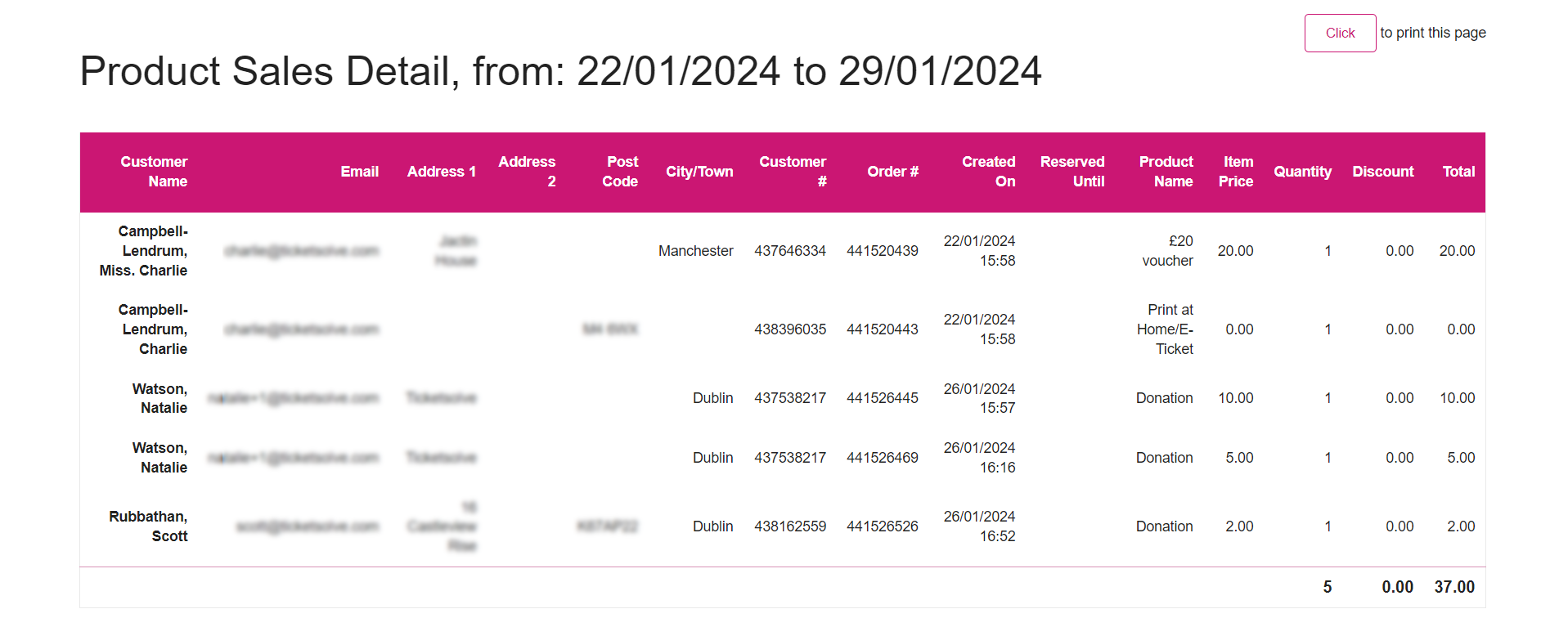This screenshot has height=636, width=1568.
Task: Select the Email column header
Action: 359,172
